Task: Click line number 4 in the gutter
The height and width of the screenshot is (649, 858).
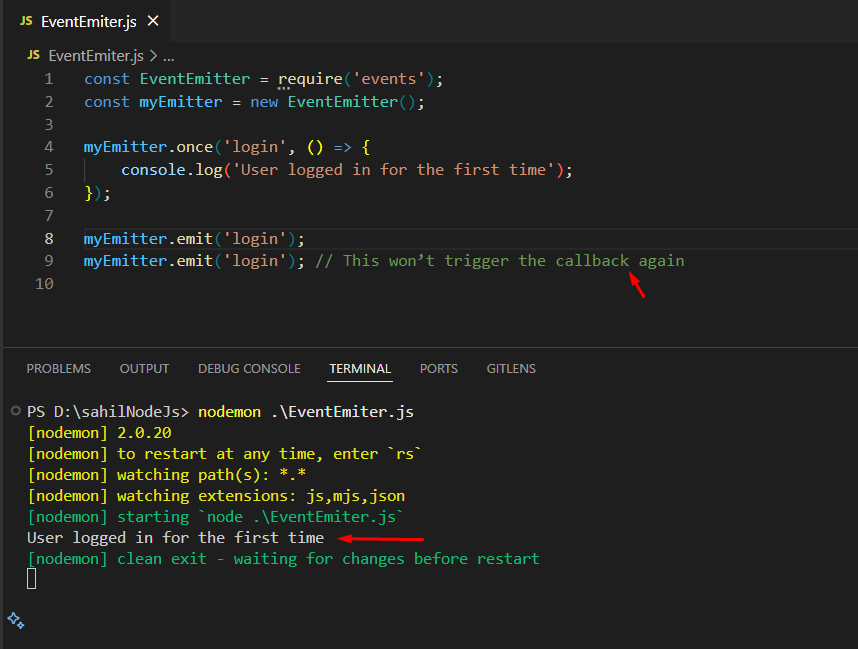Action: click(x=49, y=147)
